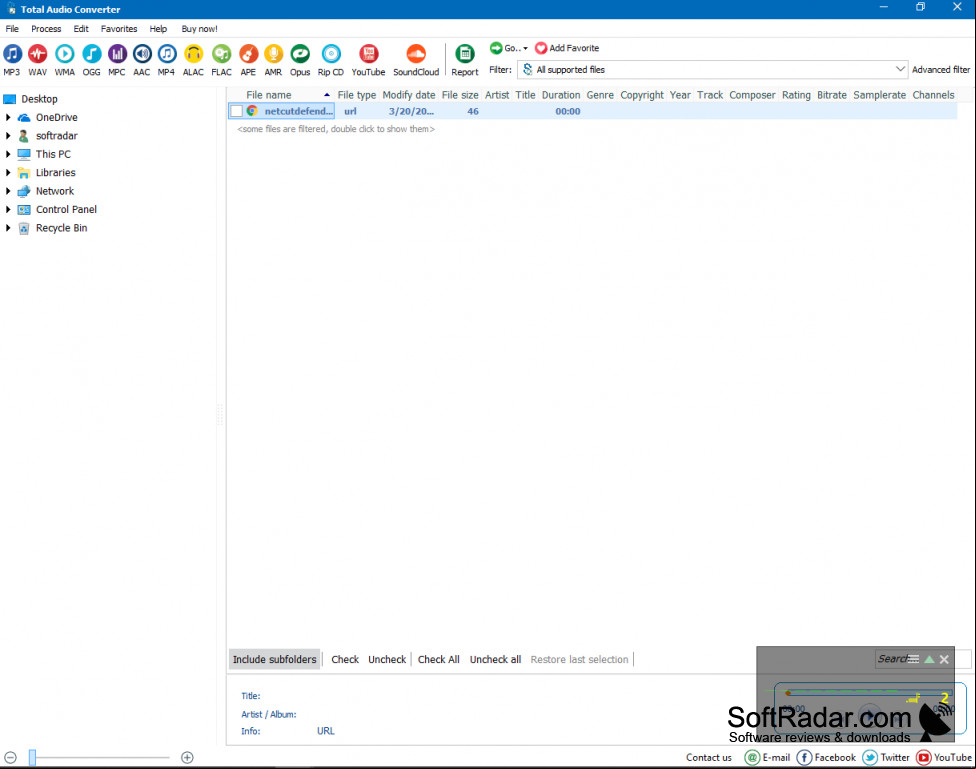Image resolution: width=976 pixels, height=769 pixels.
Task: Expand the Recycle Bin tree node
Action: pos(8,228)
